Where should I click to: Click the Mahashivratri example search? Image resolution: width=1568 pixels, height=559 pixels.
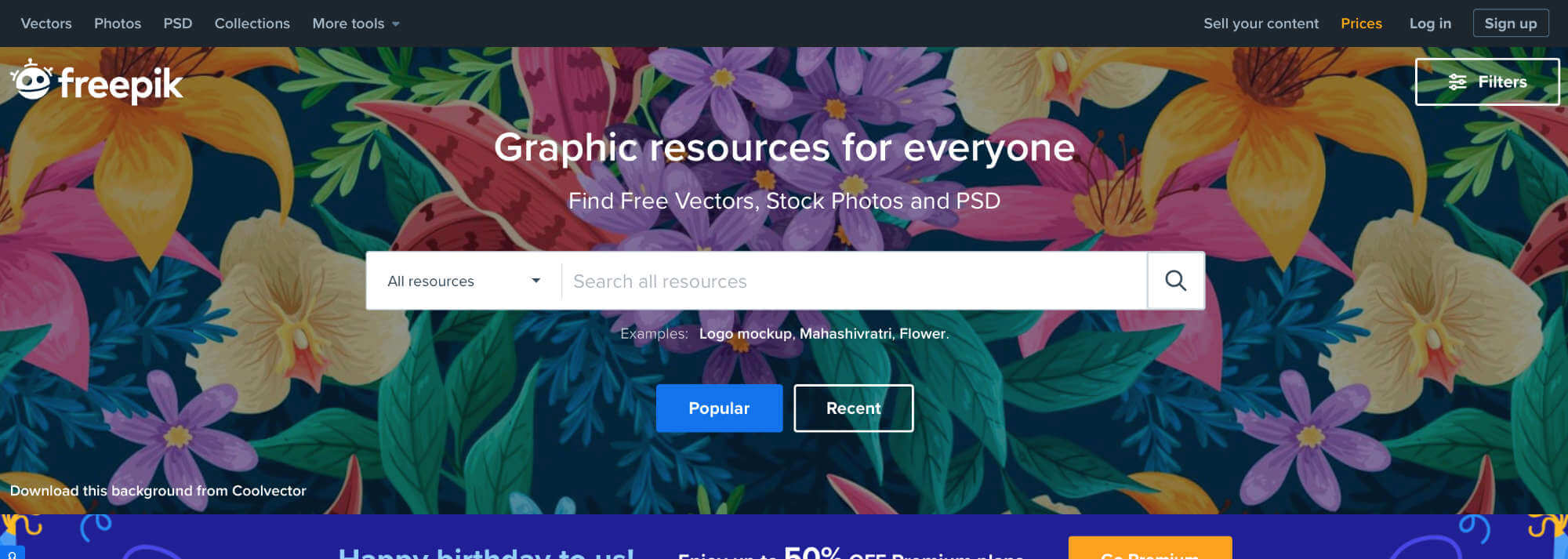click(845, 334)
